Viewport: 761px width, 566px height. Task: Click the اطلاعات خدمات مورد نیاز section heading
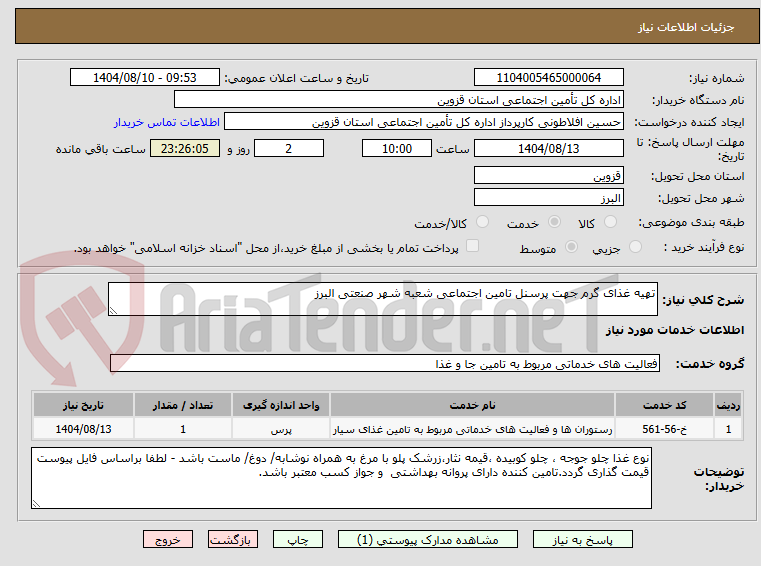[675, 330]
